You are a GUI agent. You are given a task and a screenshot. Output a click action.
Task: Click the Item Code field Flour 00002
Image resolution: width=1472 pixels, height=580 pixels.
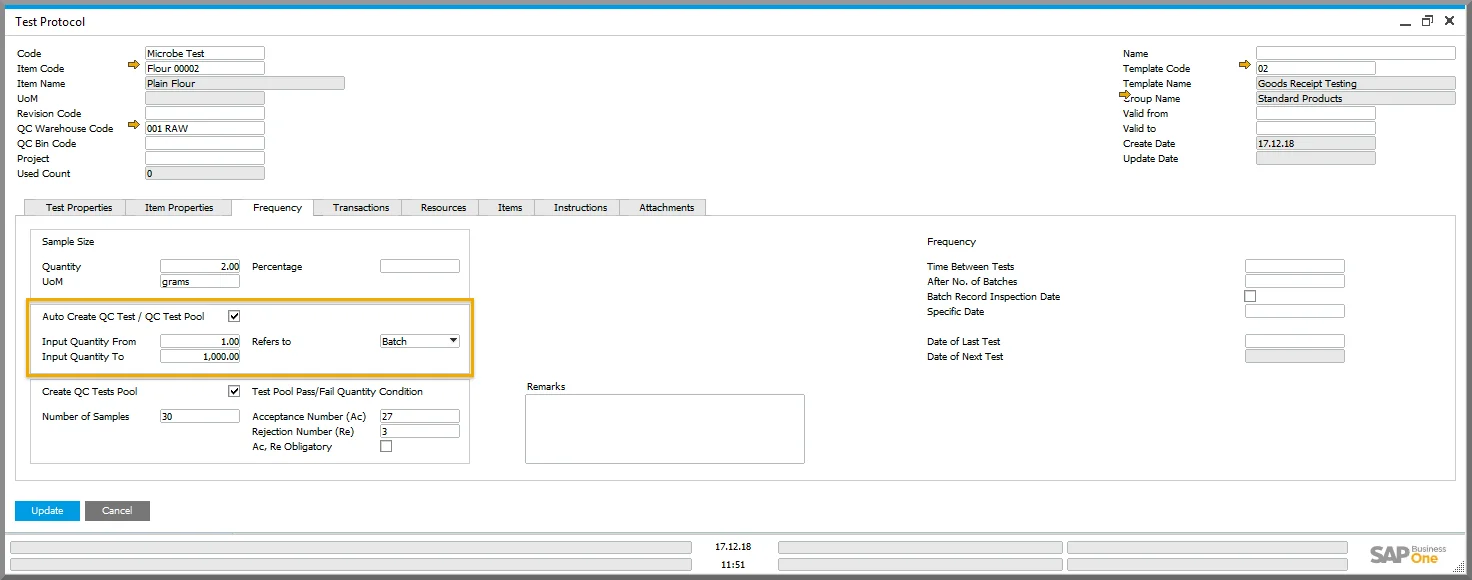(205, 68)
